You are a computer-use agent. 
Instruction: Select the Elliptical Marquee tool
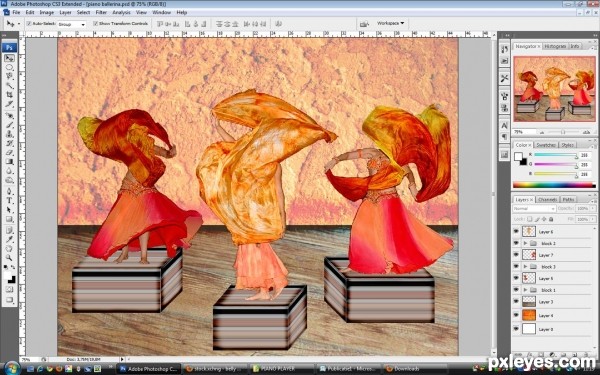point(9,67)
